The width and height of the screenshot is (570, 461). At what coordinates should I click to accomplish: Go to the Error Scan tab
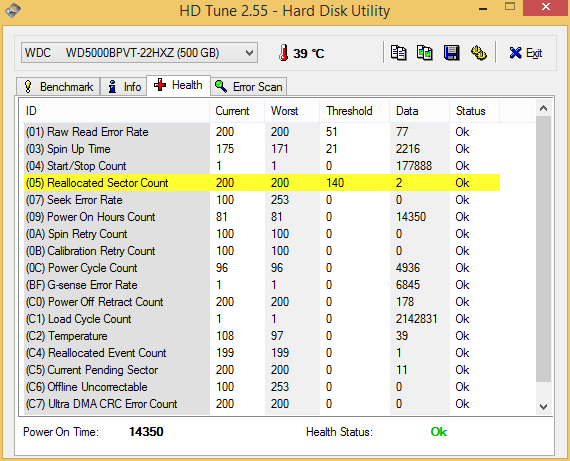(x=249, y=87)
